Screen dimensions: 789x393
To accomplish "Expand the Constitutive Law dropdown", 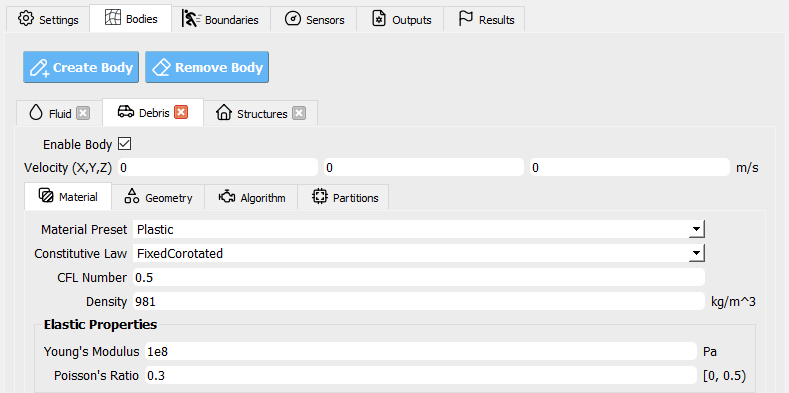I will click(419, 253).
